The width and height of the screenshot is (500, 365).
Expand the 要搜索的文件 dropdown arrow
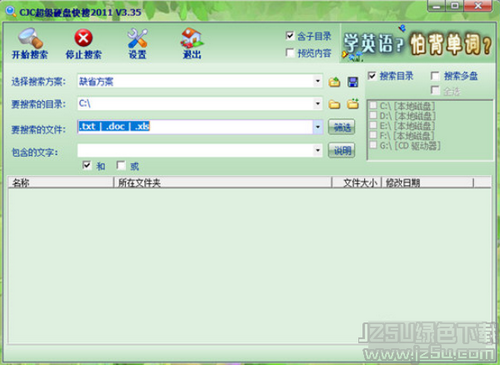click(318, 127)
